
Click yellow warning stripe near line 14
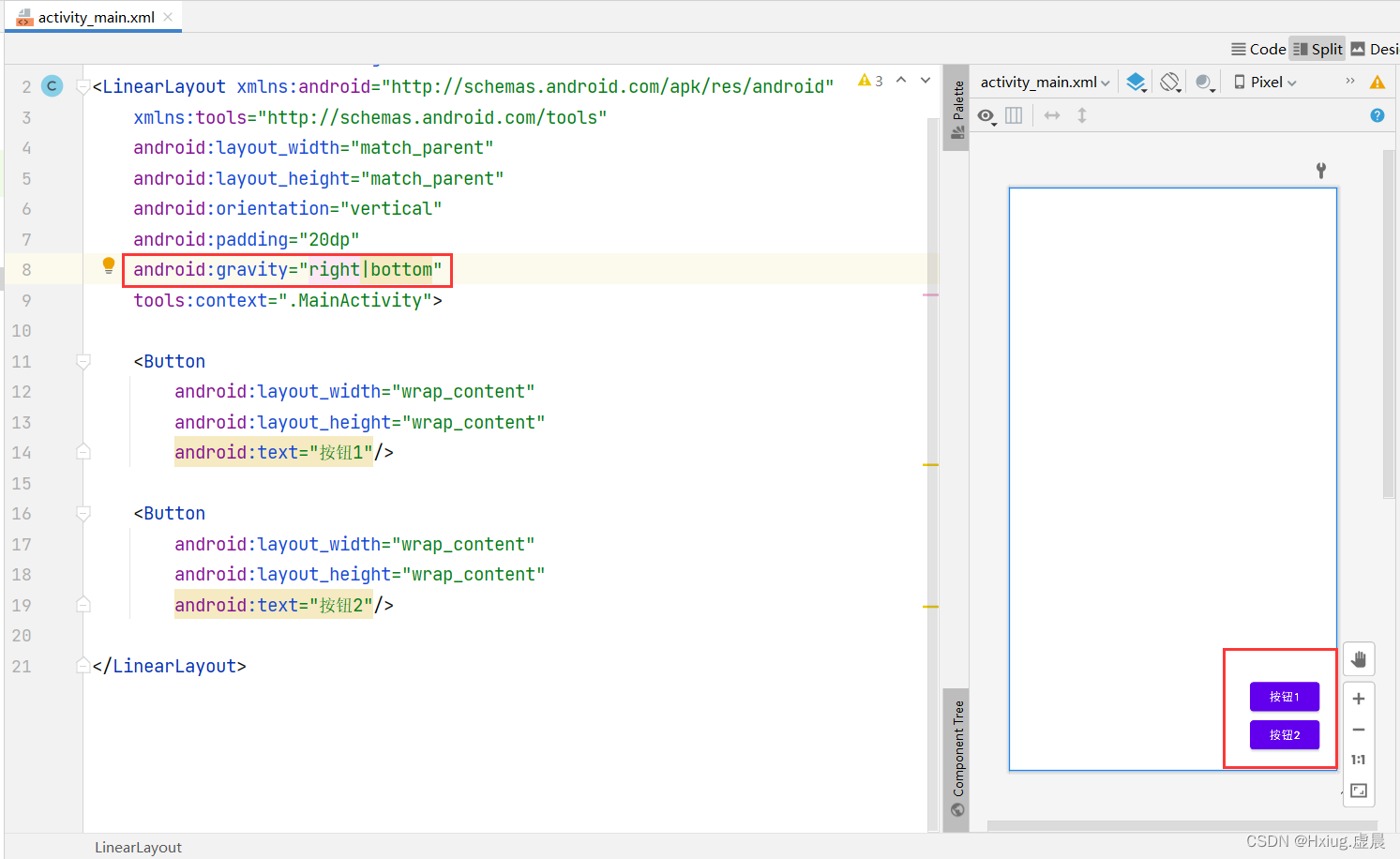click(930, 464)
